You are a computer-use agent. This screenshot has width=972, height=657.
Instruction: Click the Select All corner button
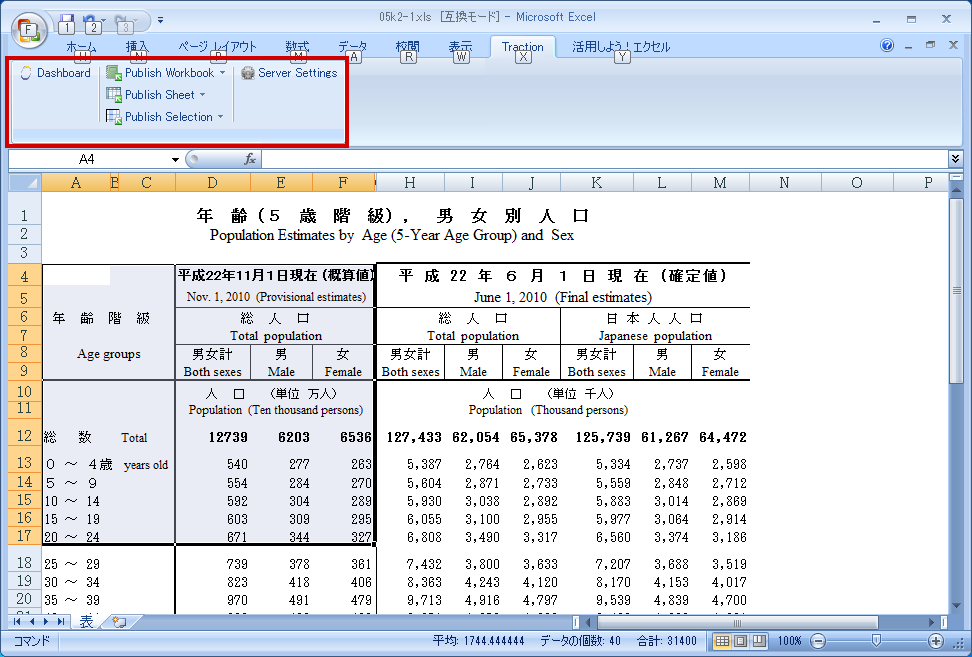tap(25, 182)
